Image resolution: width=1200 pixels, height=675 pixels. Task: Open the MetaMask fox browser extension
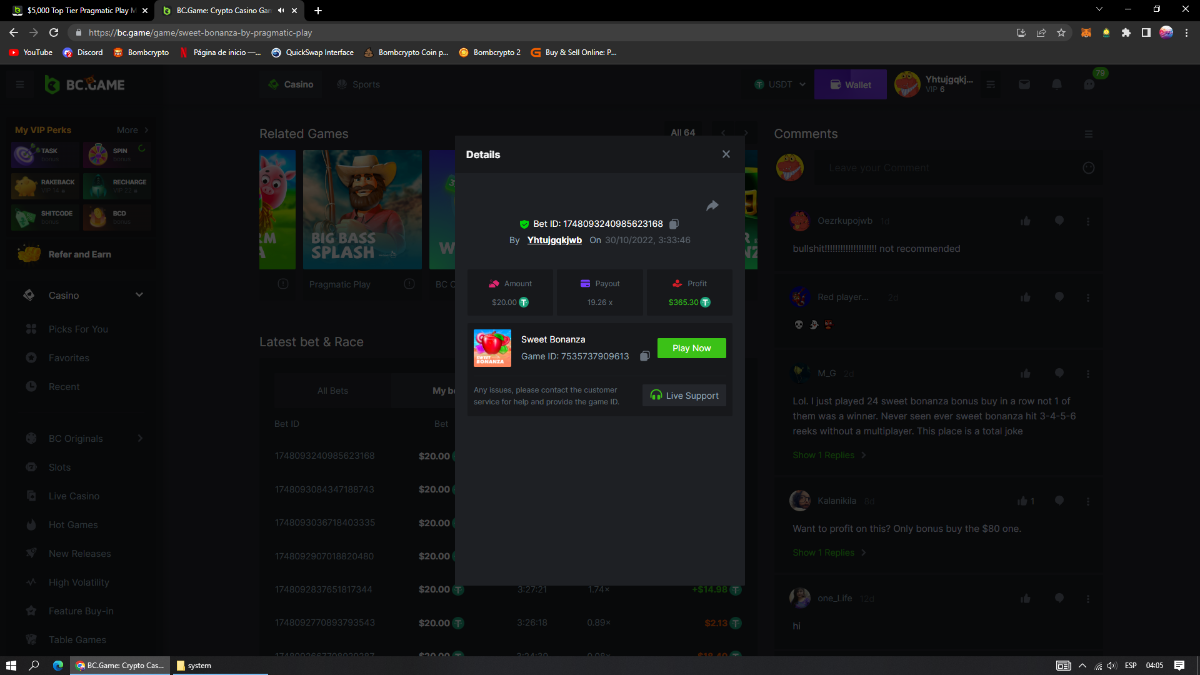pyautogui.click(x=1085, y=32)
